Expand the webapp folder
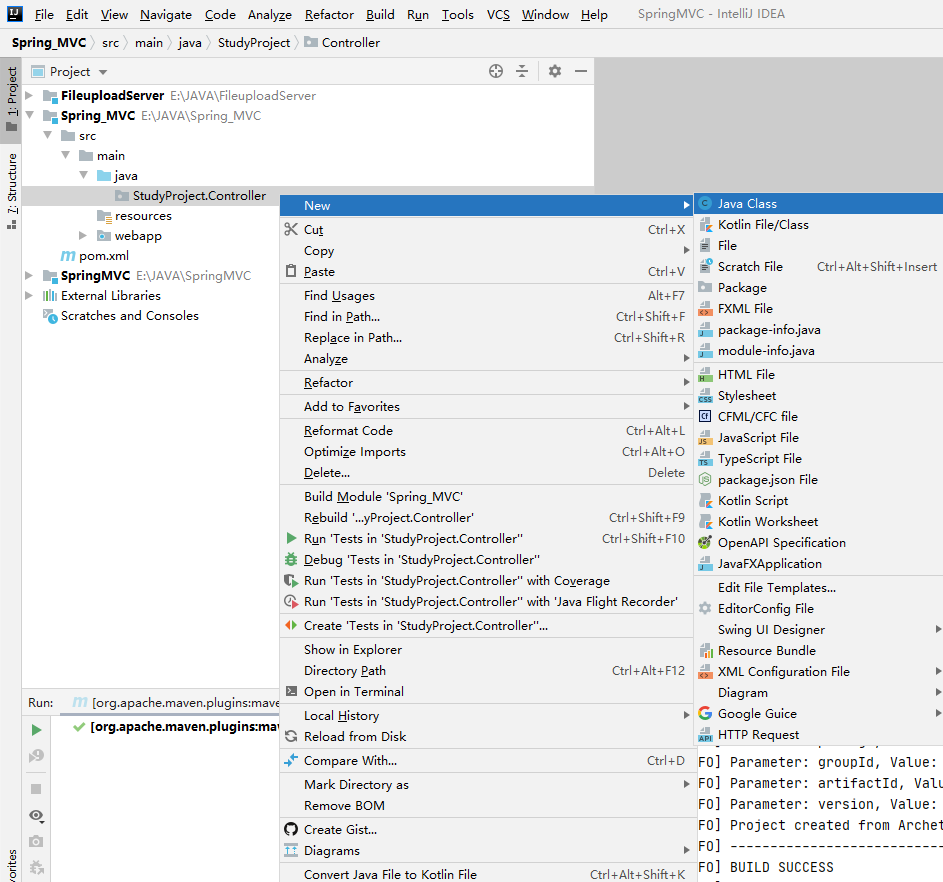Viewport: 943px width, 882px height. pos(84,236)
